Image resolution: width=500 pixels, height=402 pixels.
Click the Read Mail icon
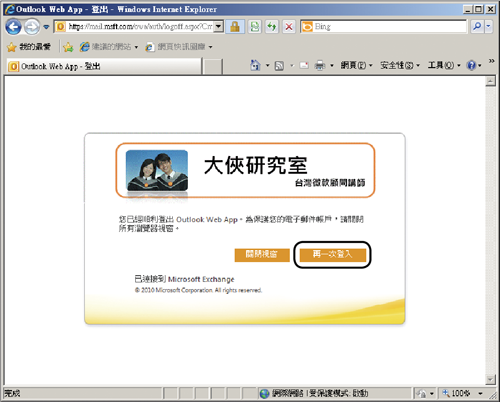pyautogui.click(x=304, y=66)
